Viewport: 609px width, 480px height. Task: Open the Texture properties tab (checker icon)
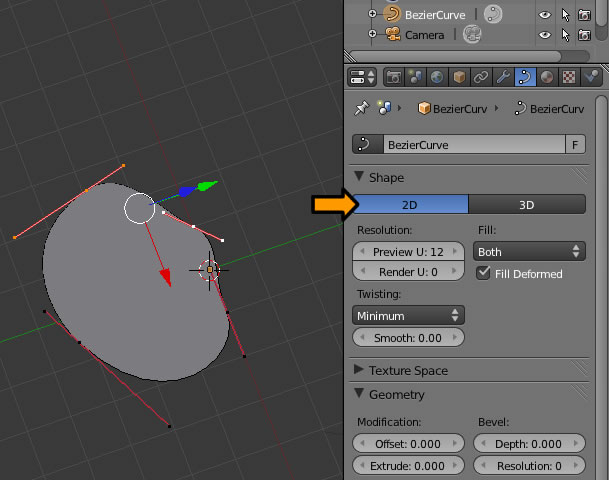pos(570,77)
